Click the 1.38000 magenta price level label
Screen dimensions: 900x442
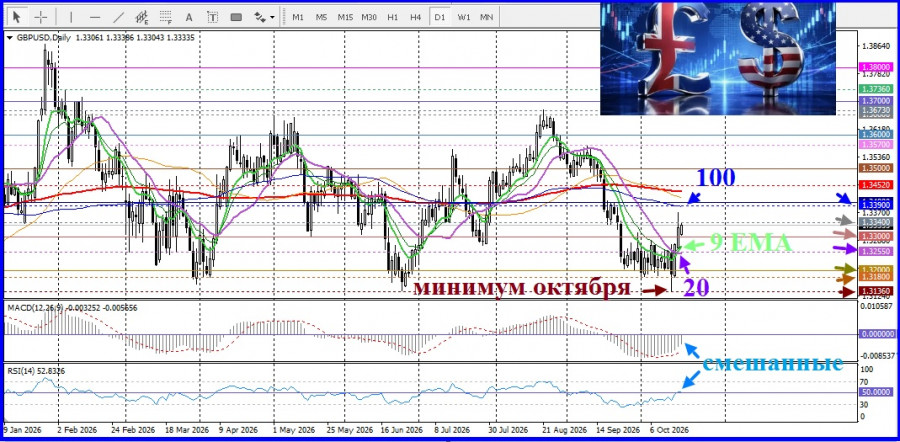[876, 67]
